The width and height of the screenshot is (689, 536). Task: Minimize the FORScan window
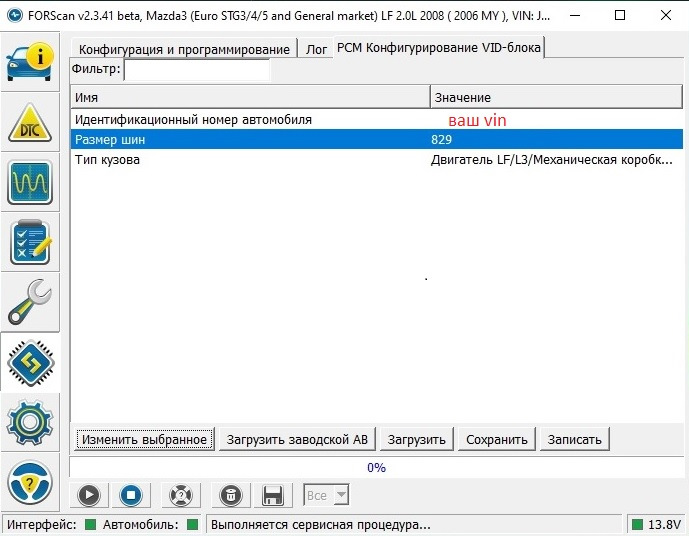click(575, 15)
